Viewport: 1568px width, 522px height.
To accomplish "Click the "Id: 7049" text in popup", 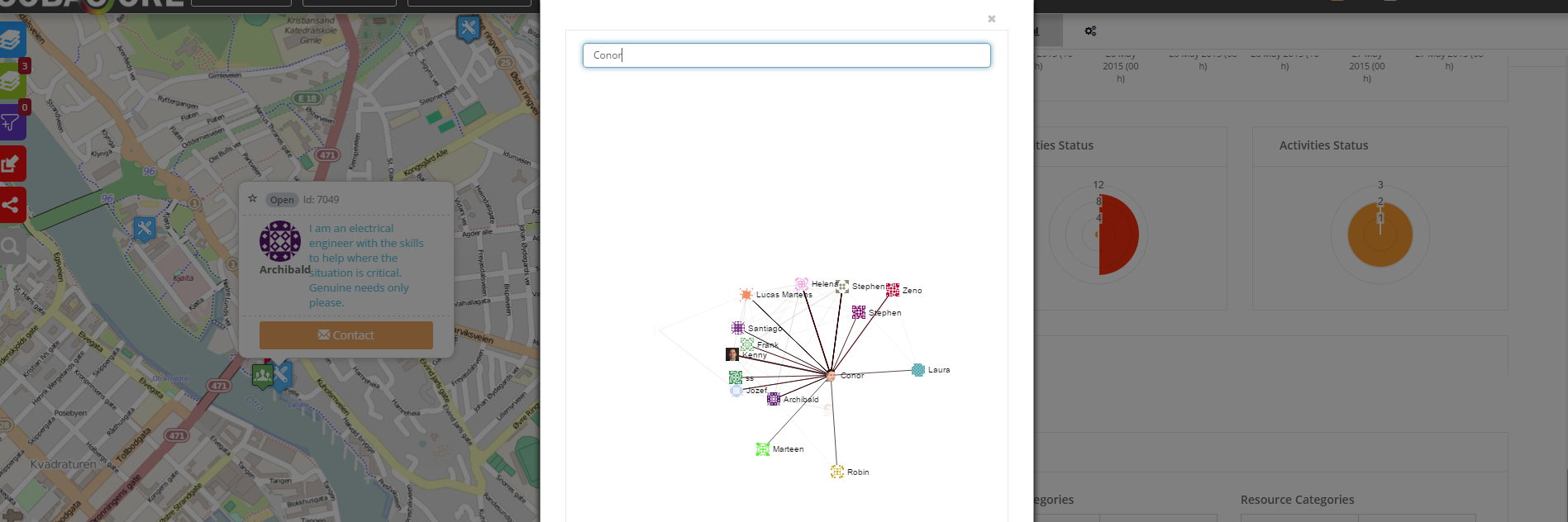I will click(321, 200).
